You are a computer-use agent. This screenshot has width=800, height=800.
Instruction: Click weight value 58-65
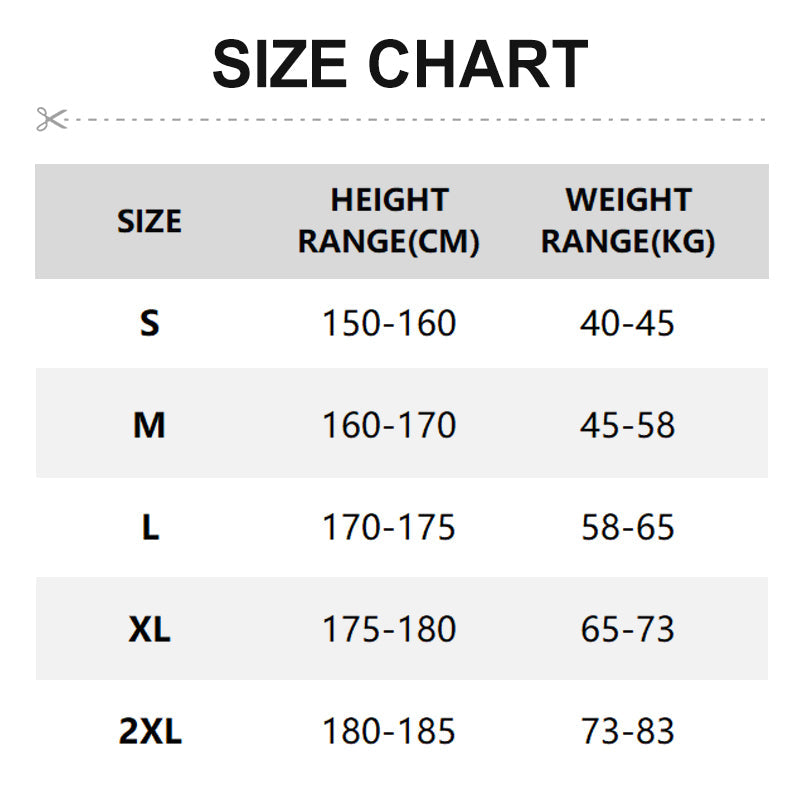pyautogui.click(x=627, y=528)
